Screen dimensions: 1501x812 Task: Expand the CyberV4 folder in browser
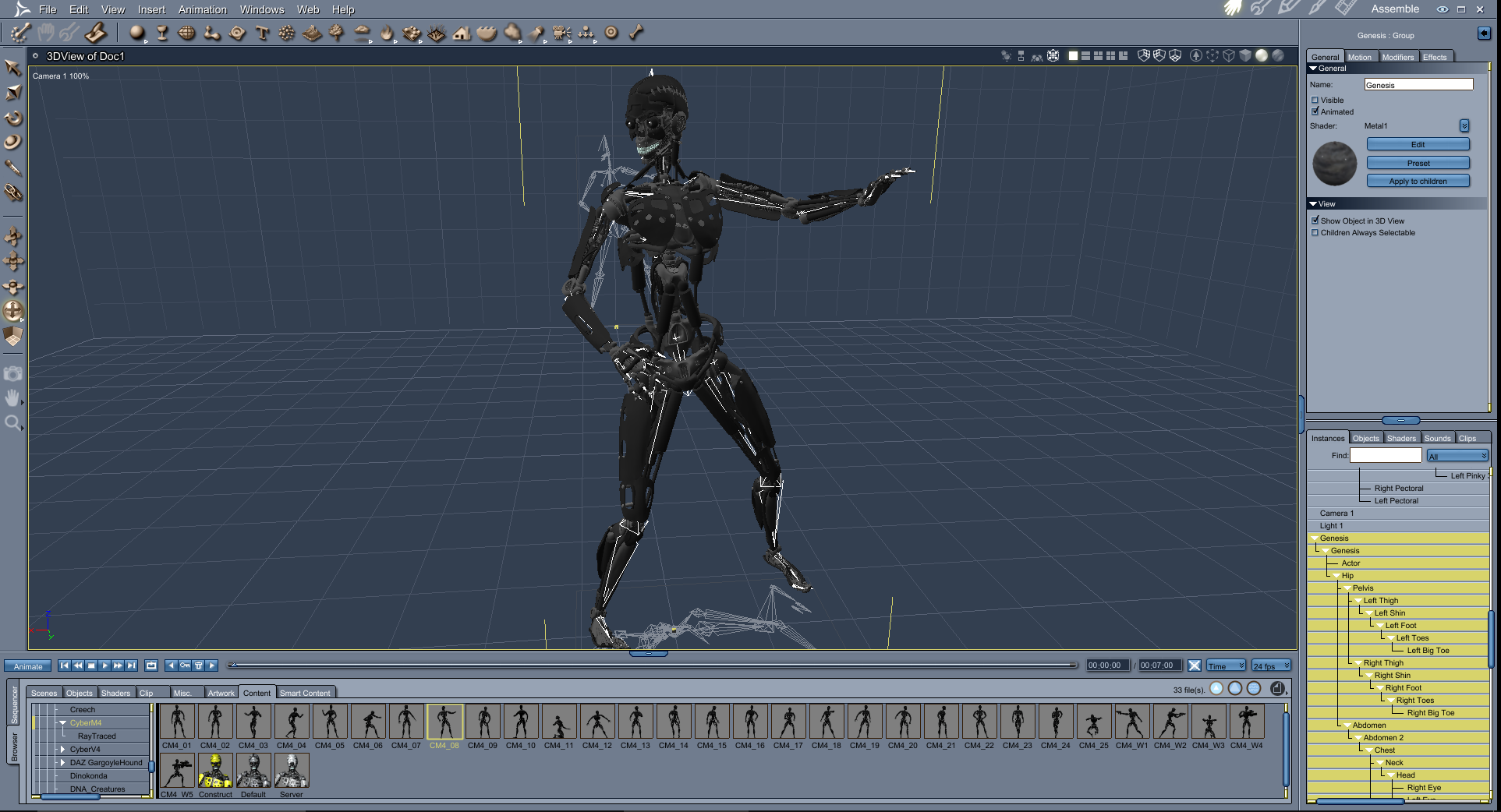(x=63, y=749)
